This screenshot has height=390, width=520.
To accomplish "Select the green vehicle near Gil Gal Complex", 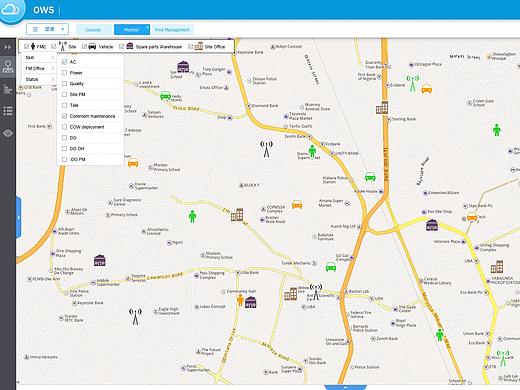I will pos(331,267).
